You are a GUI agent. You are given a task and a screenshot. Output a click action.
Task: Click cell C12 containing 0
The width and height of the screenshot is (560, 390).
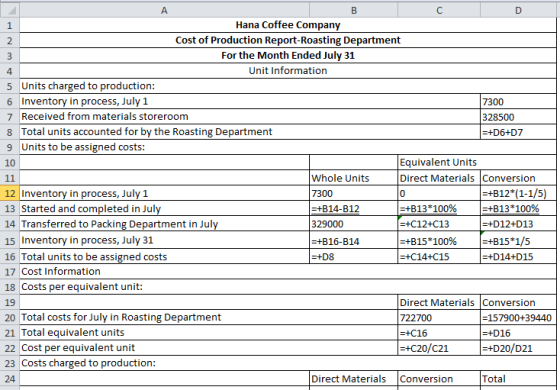439,193
